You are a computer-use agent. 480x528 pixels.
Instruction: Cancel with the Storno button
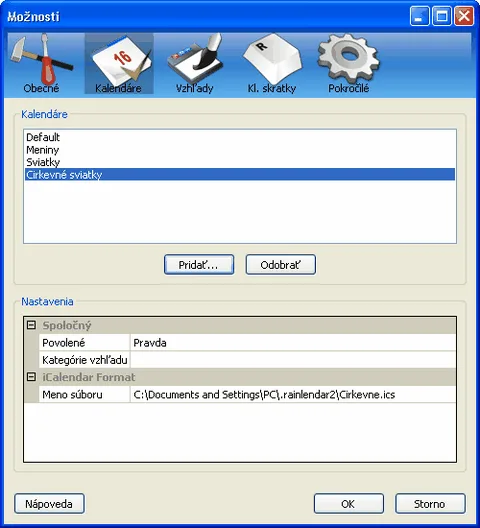[x=430, y=504]
